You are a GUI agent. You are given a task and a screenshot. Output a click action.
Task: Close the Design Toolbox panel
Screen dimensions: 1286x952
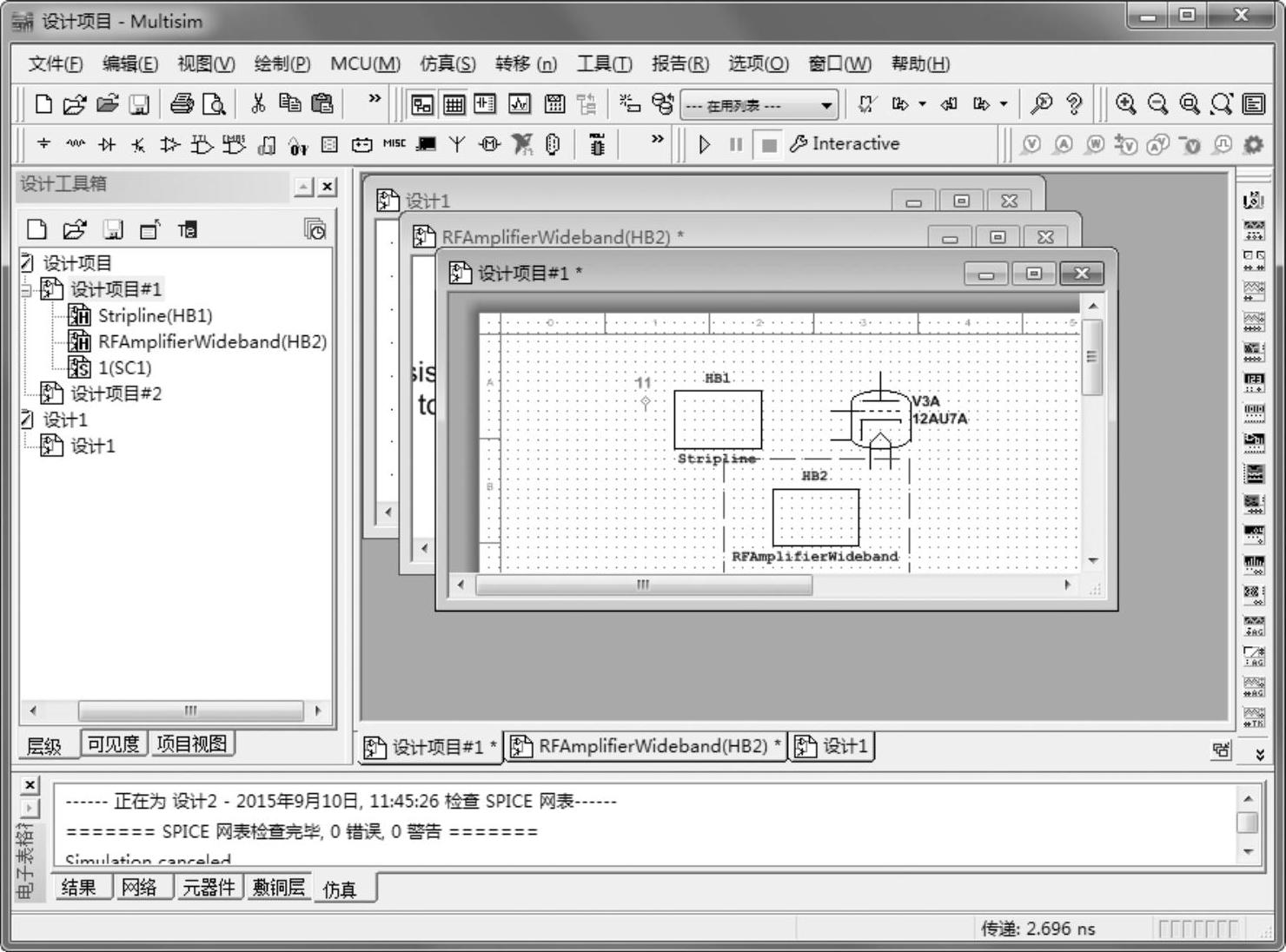click(x=327, y=186)
